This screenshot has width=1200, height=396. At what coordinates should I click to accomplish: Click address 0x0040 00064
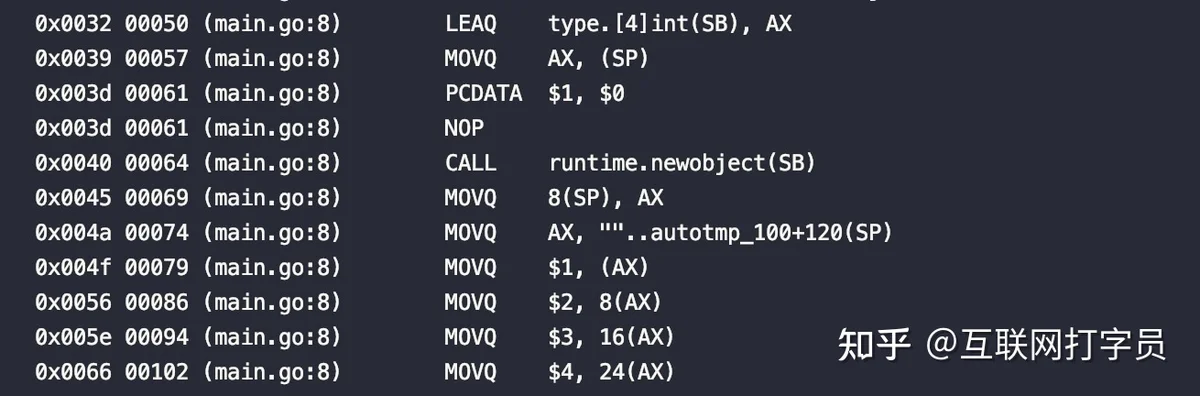point(112,163)
